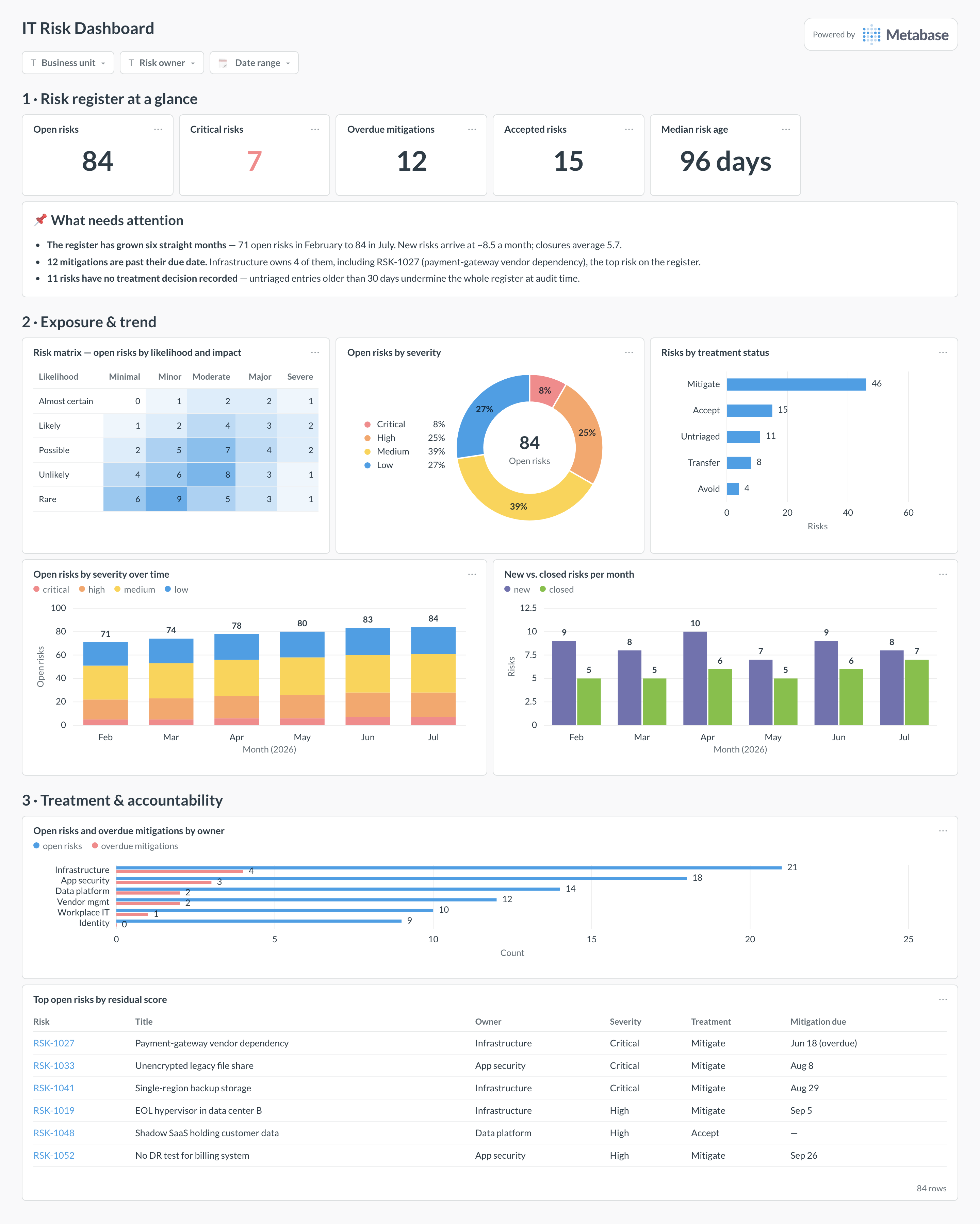This screenshot has width=980, height=1224.
Task: Toggle the low series in severity over time legend
Action: pos(177,590)
